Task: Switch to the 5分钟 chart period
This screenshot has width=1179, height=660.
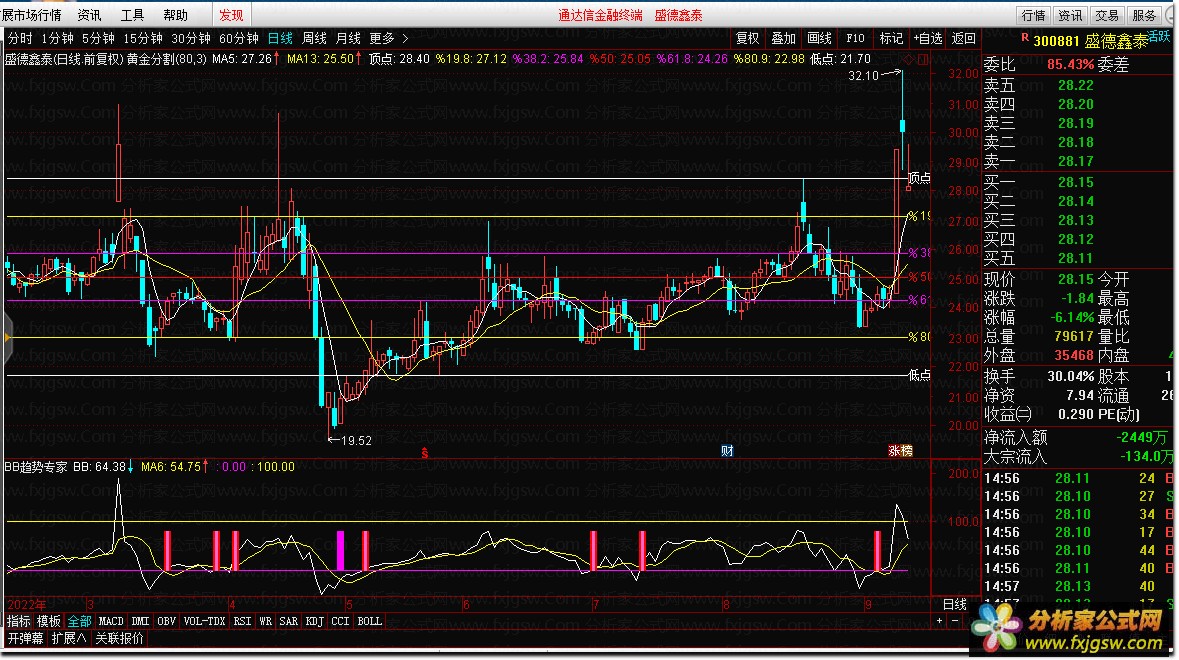Action: pyautogui.click(x=98, y=38)
